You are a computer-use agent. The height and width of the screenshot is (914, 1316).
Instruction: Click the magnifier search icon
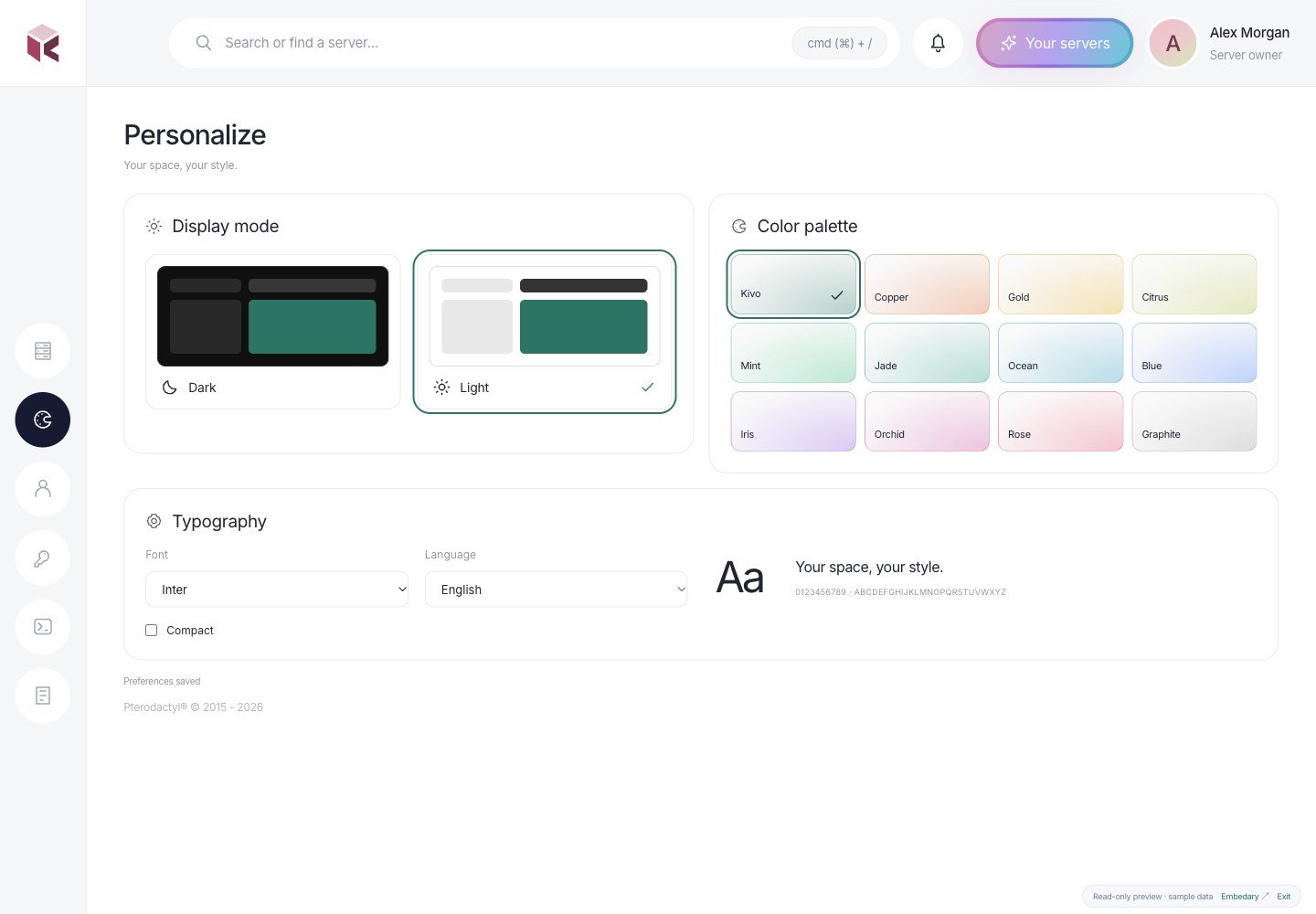(x=204, y=43)
